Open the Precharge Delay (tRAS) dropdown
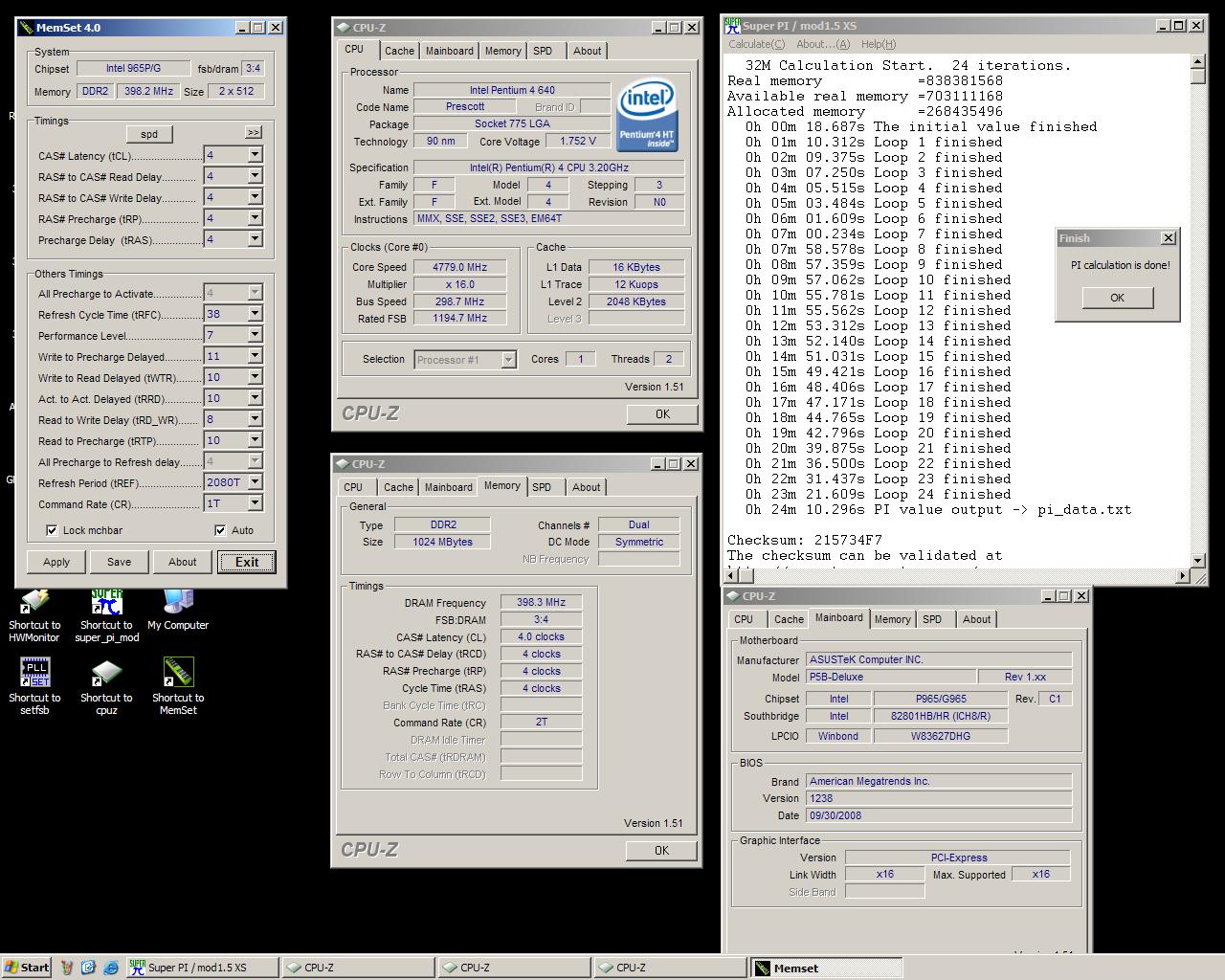1225x980 pixels. 255,239
